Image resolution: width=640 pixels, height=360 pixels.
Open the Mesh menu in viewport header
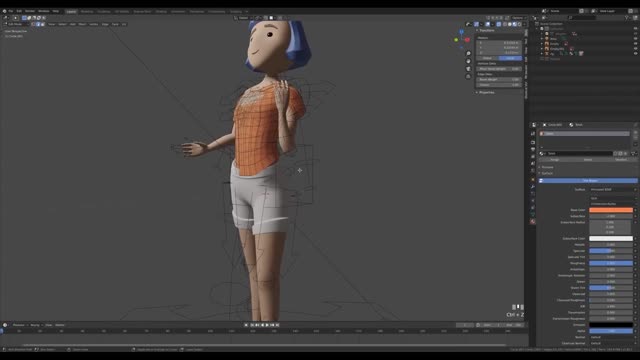click(82, 24)
